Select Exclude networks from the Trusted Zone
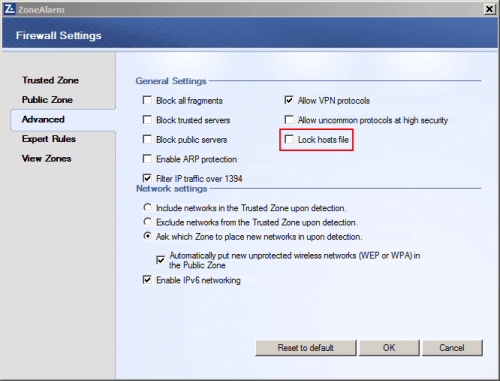 (147, 222)
